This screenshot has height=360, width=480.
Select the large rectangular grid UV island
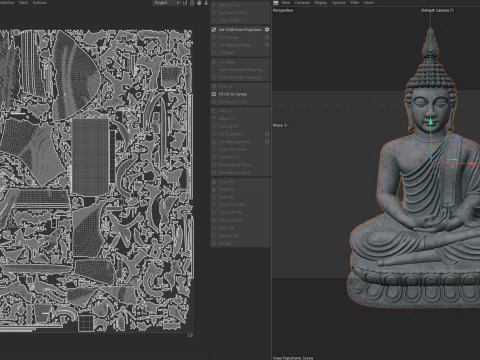click(91, 156)
